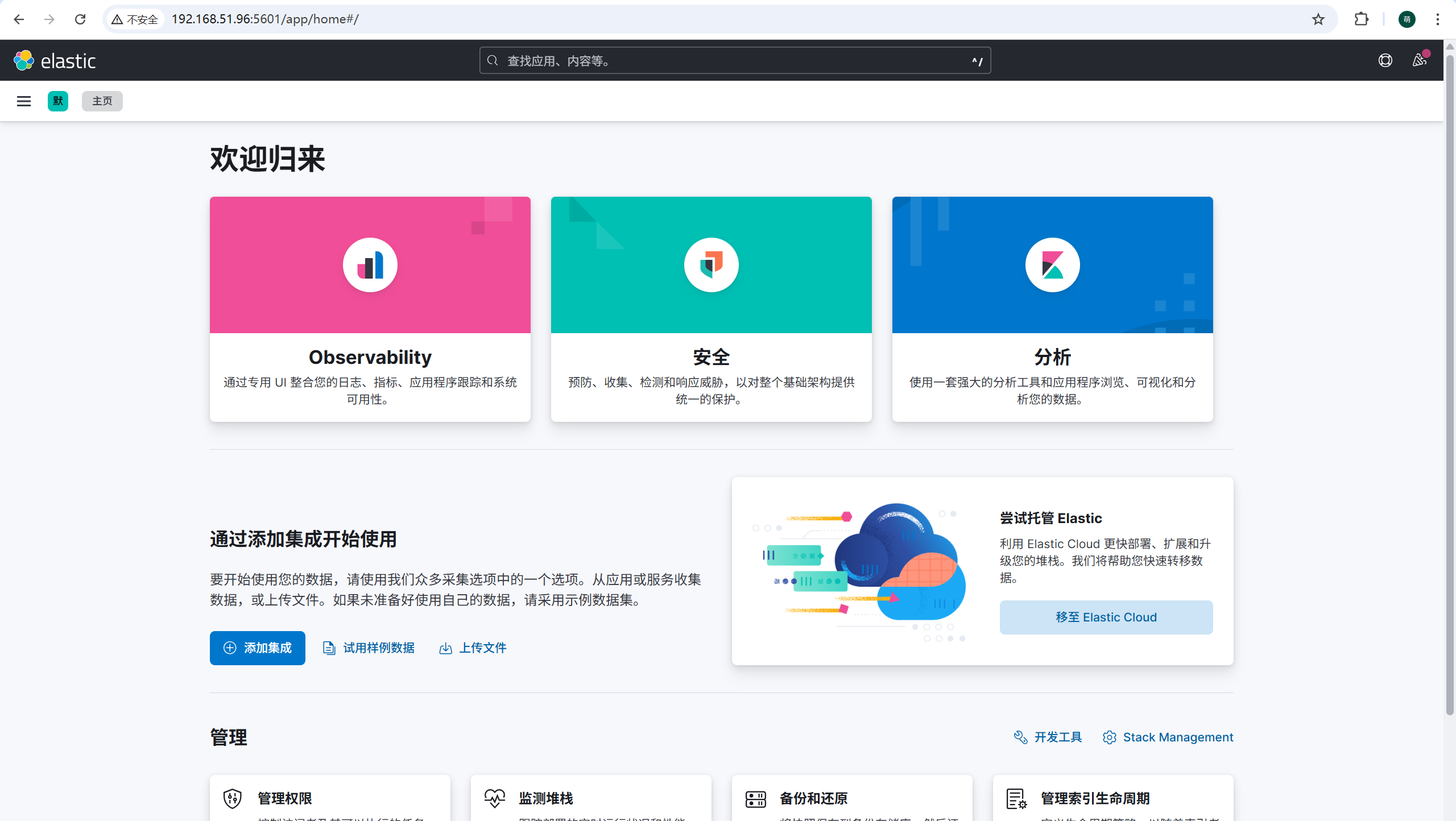Click the 添加集成 button

257,648
